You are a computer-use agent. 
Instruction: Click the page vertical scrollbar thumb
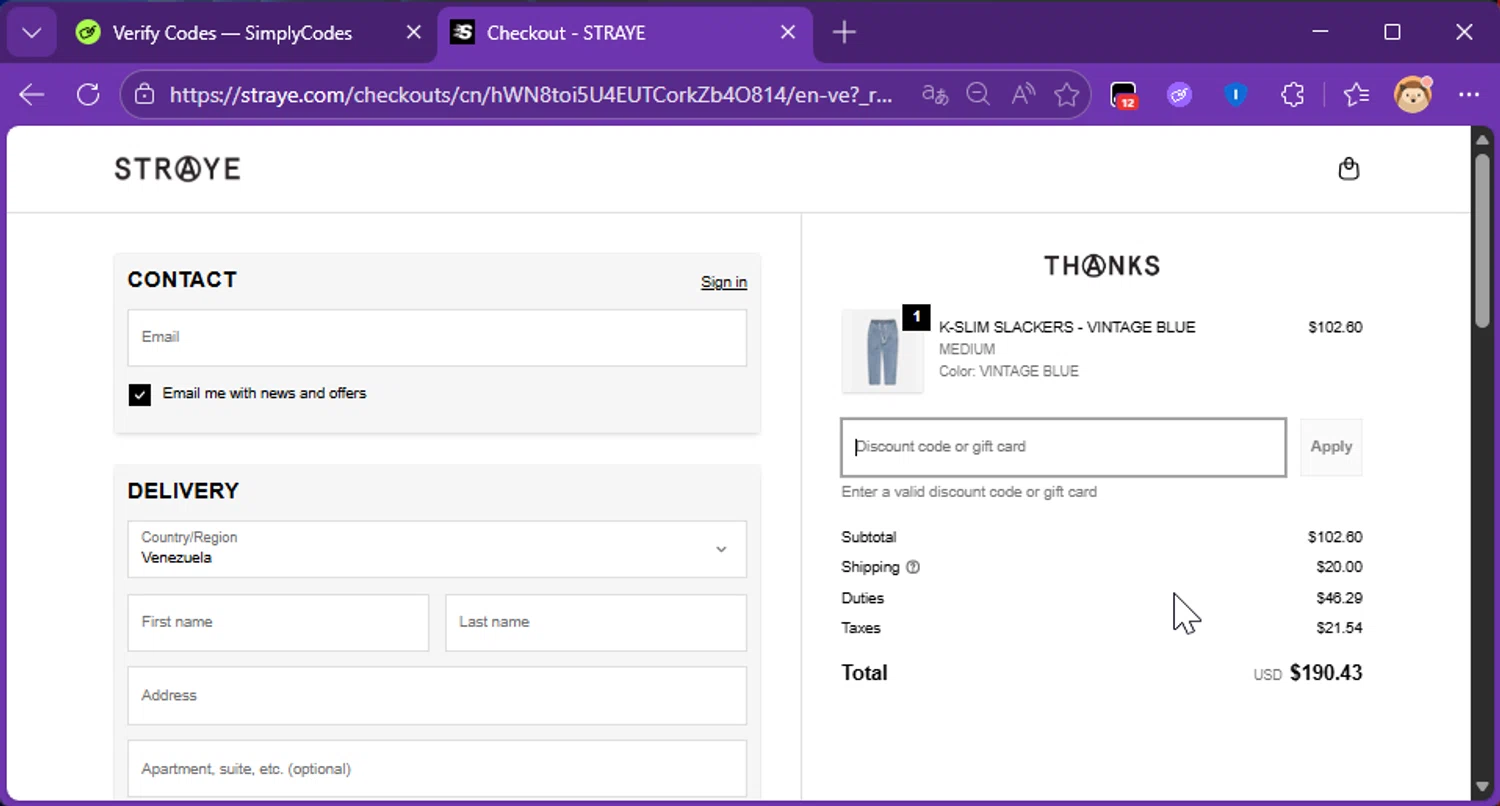1484,240
